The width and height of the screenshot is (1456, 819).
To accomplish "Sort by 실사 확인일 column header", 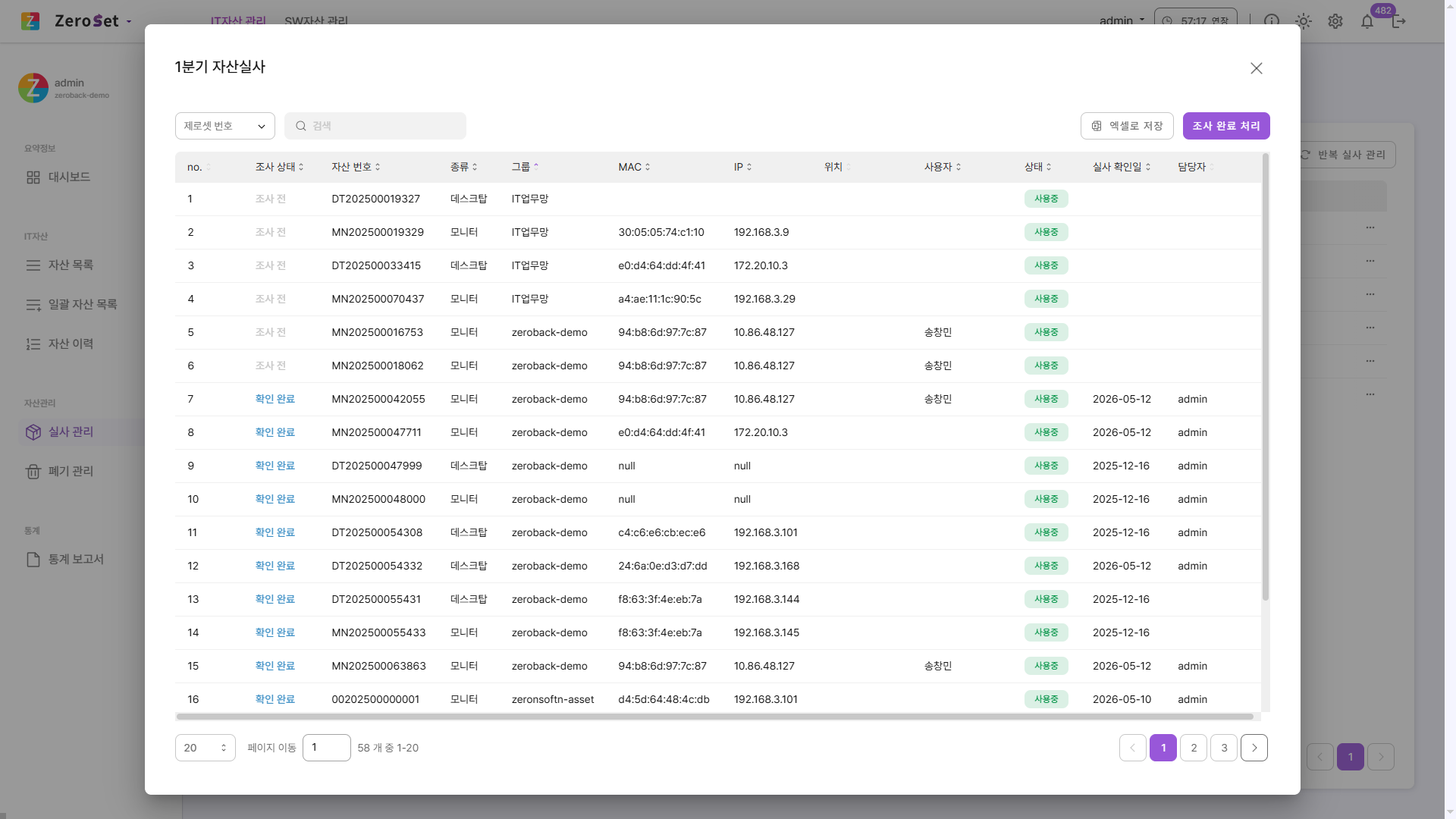I will click(1122, 167).
